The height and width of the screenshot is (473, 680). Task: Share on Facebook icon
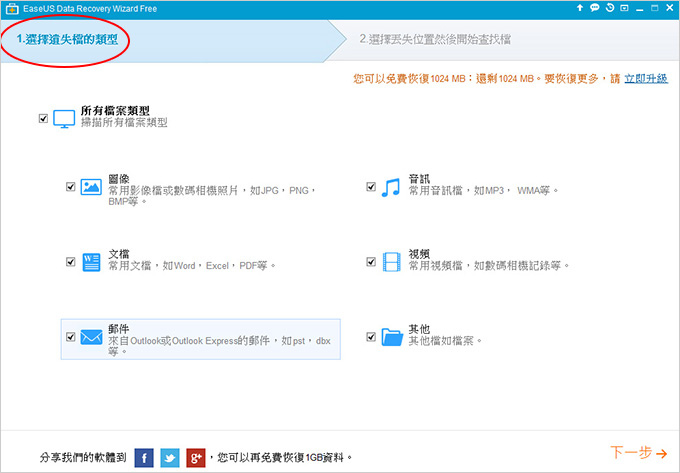[144, 458]
